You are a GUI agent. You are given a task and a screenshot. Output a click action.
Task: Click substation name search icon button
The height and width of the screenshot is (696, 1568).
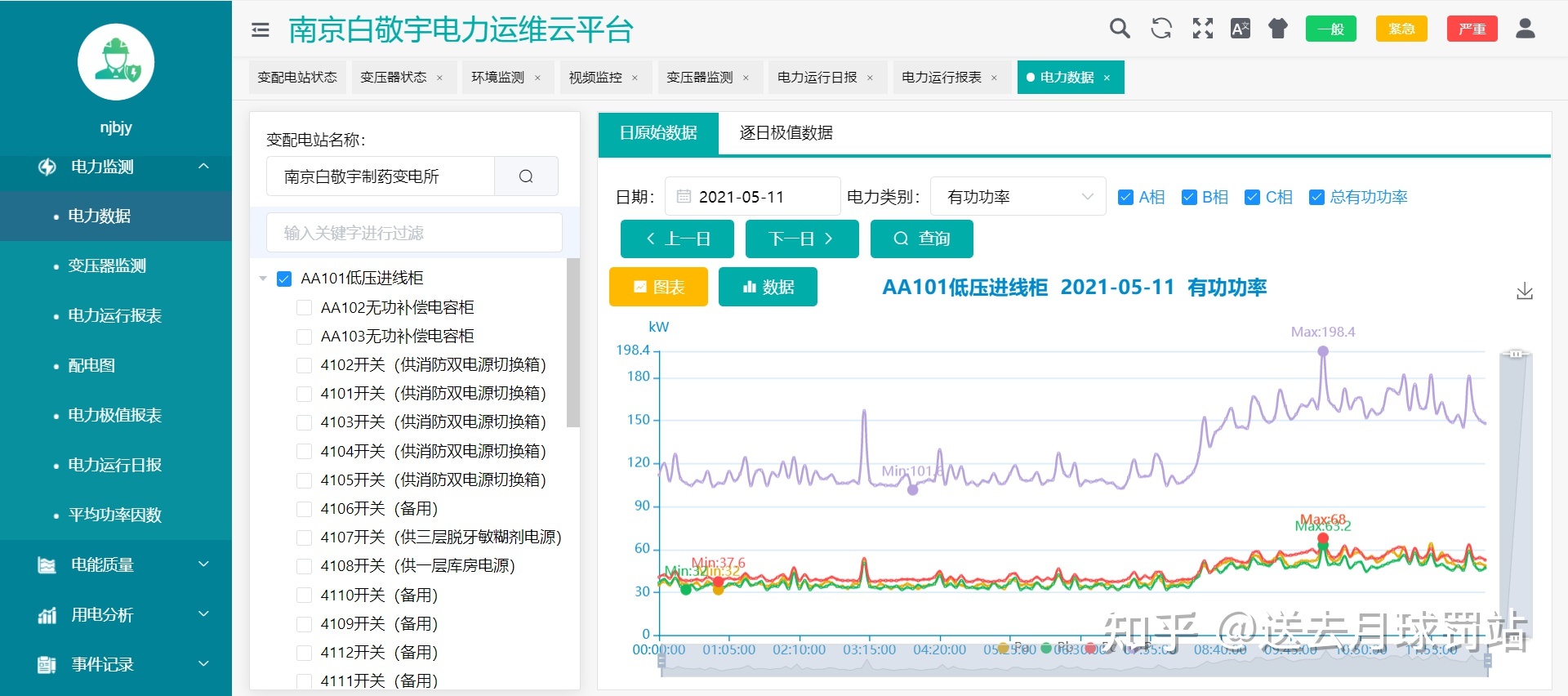[x=526, y=176]
